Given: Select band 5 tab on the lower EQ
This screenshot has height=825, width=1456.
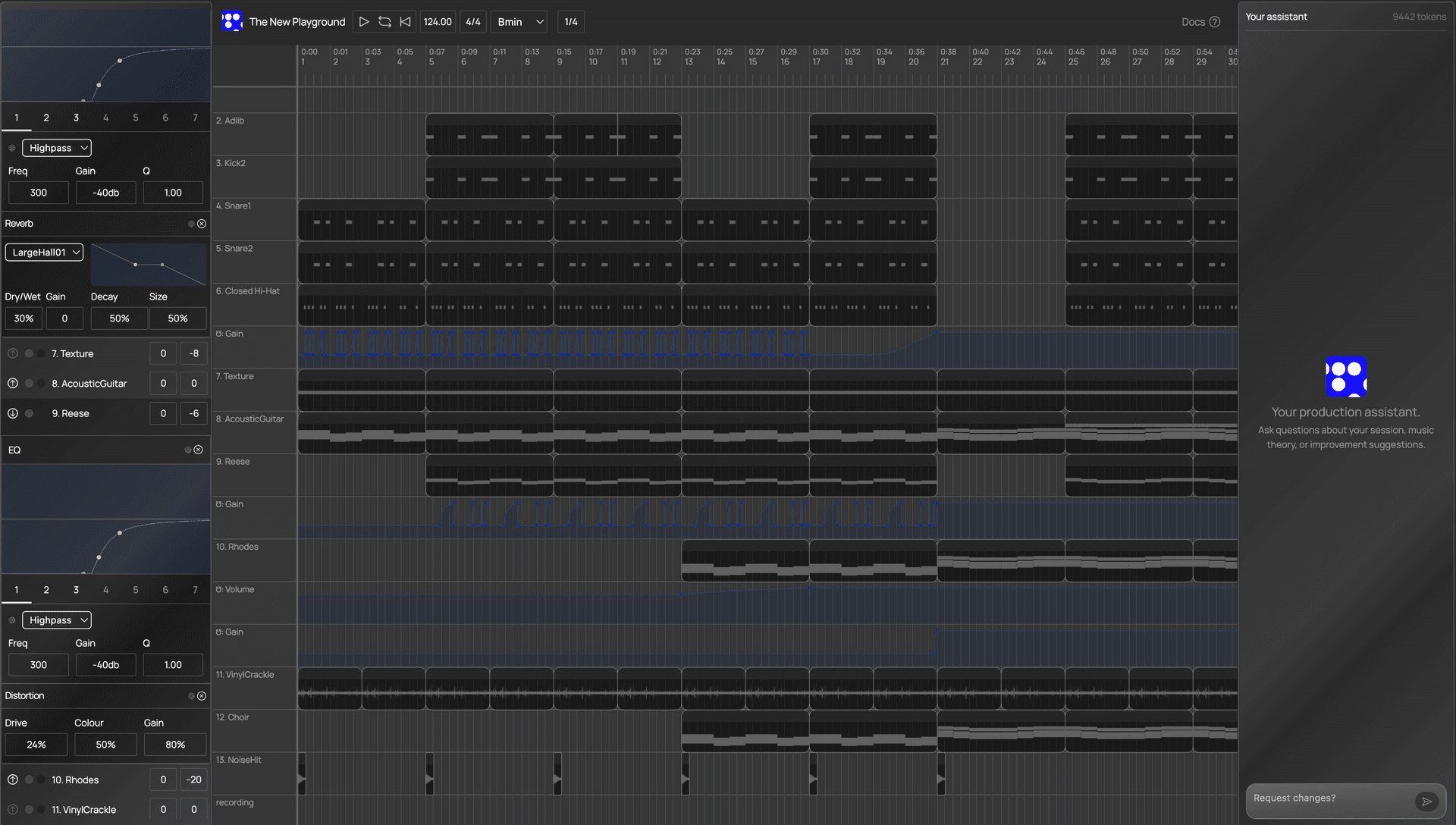Looking at the screenshot, I should click(x=135, y=589).
